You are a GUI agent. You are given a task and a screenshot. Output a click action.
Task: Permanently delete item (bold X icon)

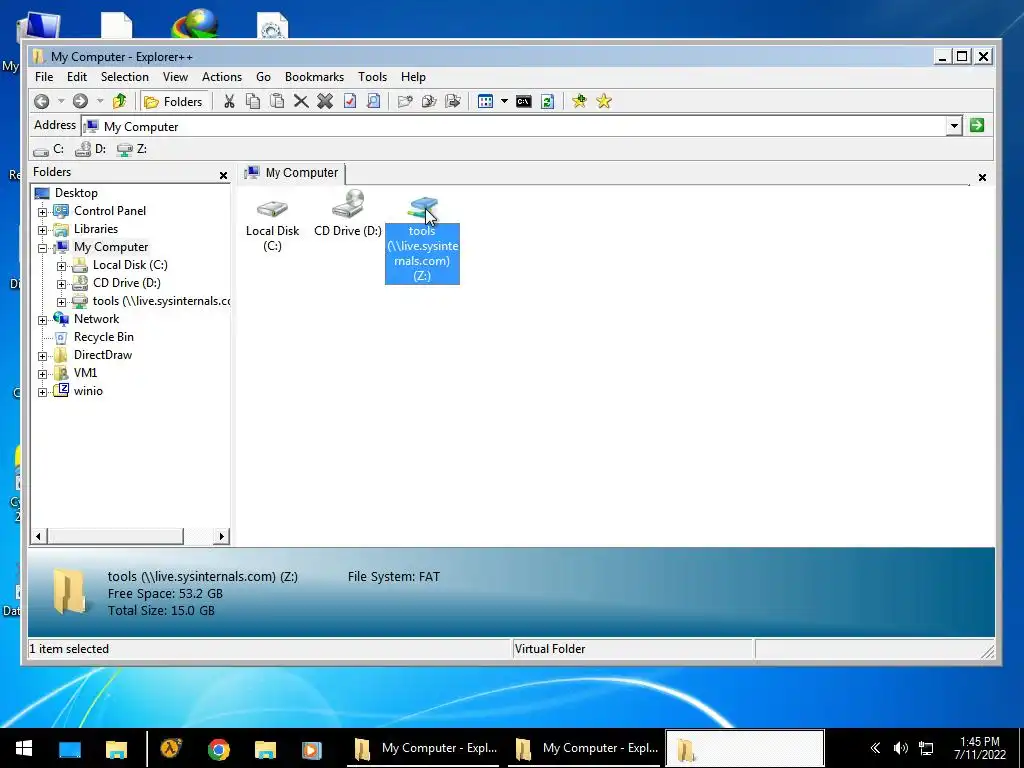tap(325, 101)
